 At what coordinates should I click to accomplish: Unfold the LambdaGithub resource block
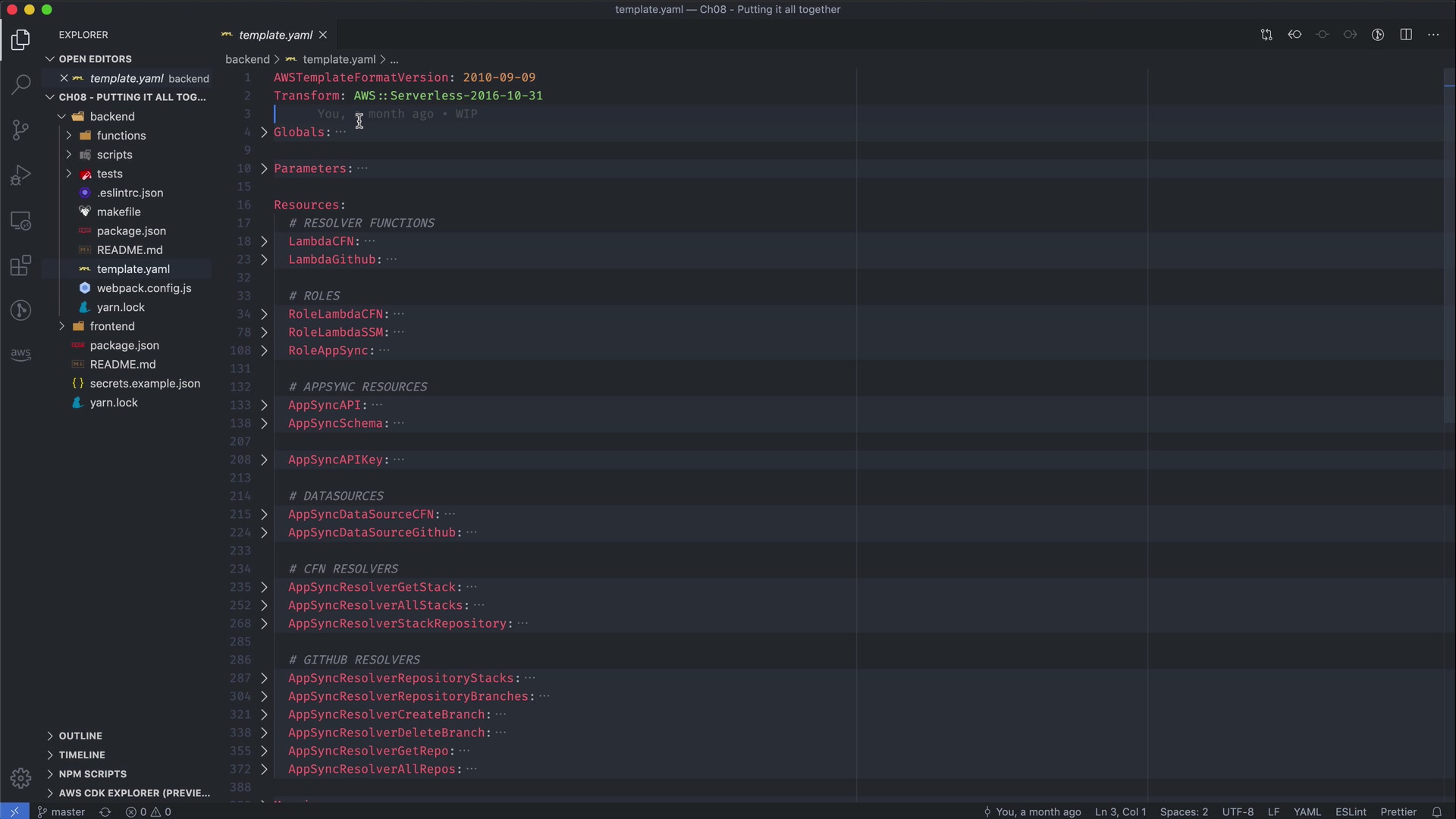tap(264, 259)
